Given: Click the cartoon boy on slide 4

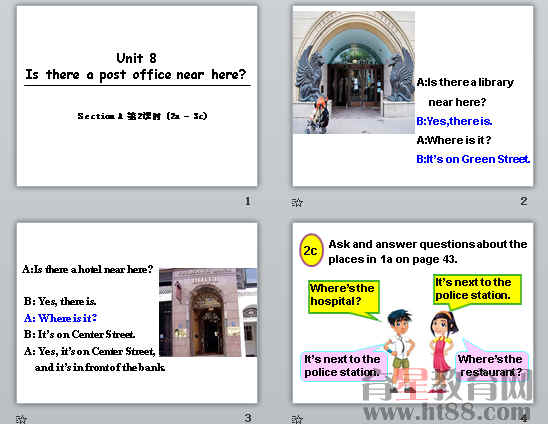Looking at the screenshot, I should [399, 350].
